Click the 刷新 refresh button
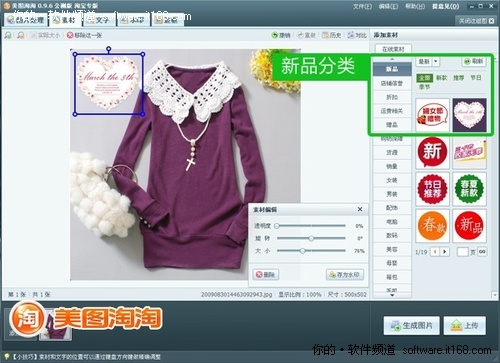 point(474,61)
